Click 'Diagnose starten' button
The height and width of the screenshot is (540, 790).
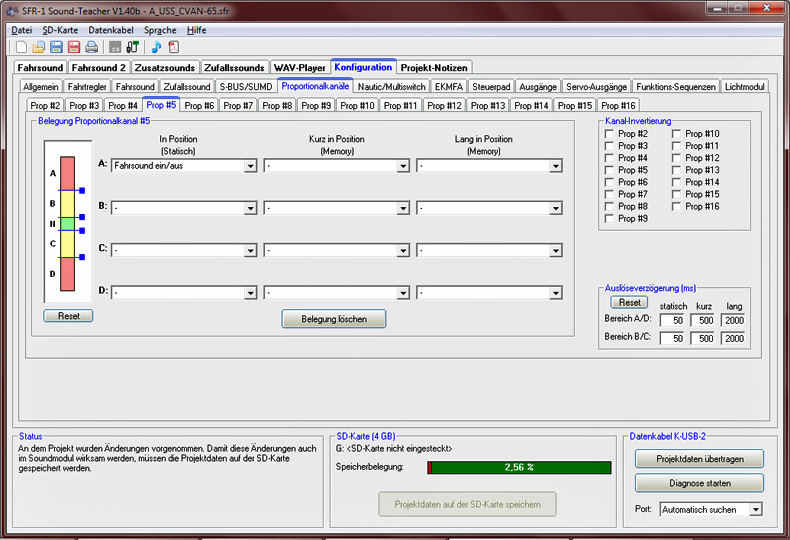(x=700, y=483)
